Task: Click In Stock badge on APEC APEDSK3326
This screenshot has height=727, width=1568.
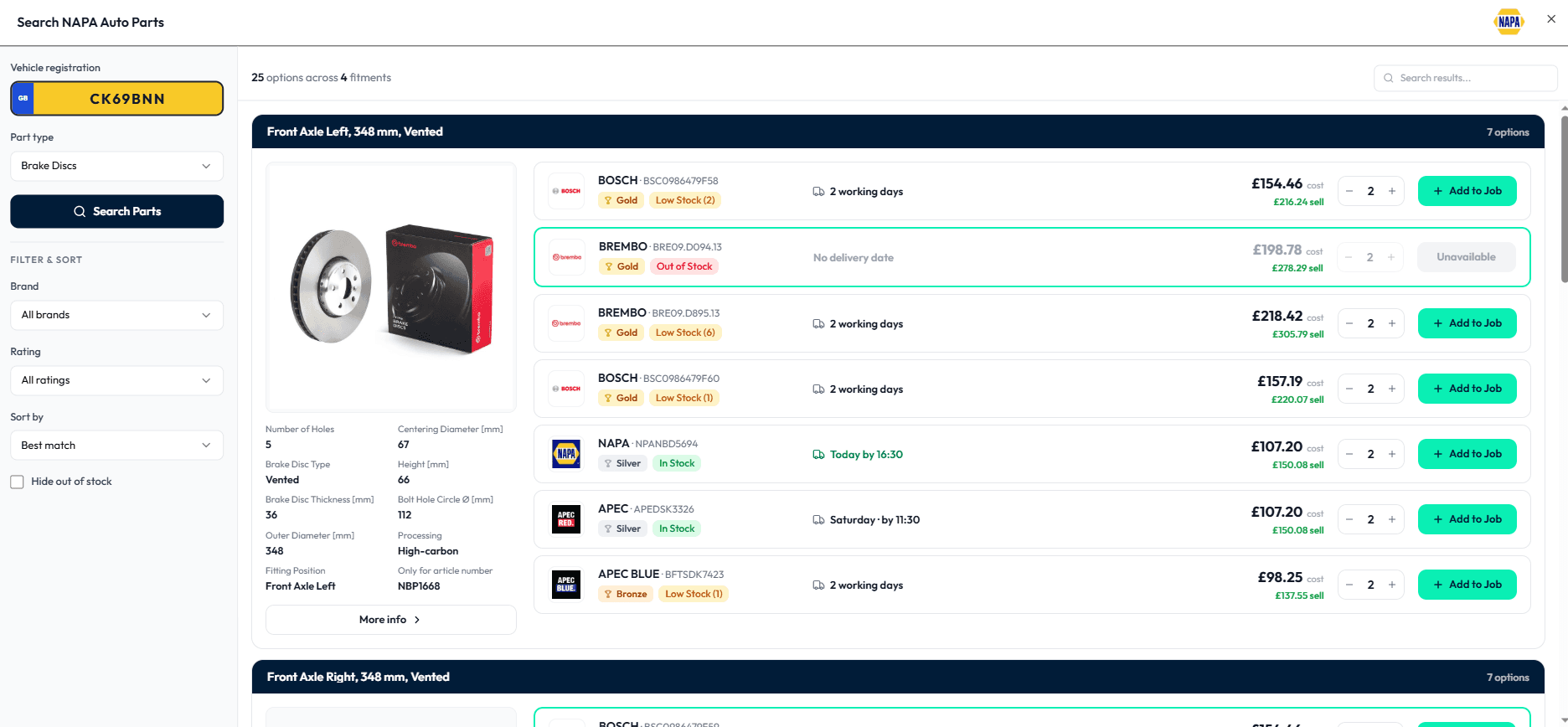Action: 677,528
